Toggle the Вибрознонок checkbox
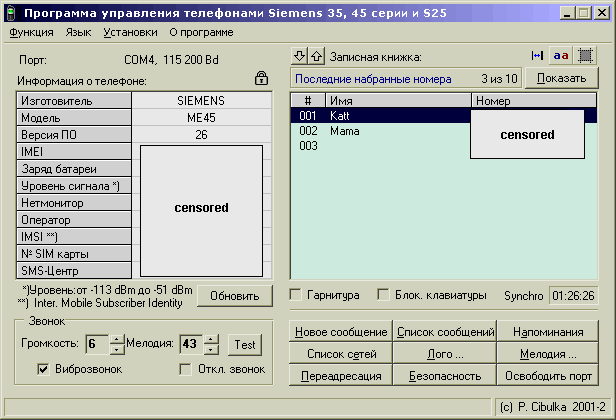Image resolution: width=616 pixels, height=420 pixels. click(43, 369)
